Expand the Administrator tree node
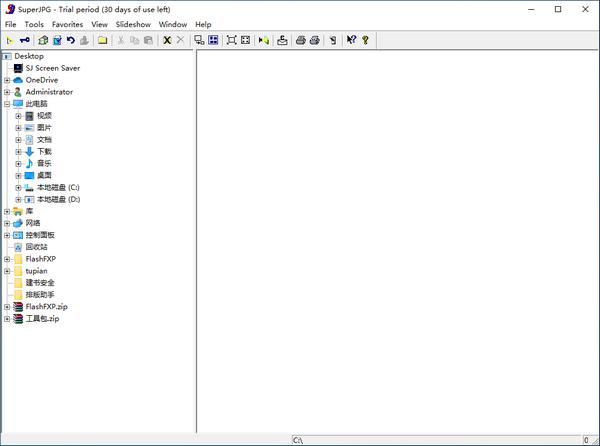Image resolution: width=600 pixels, height=446 pixels. [x=7, y=92]
